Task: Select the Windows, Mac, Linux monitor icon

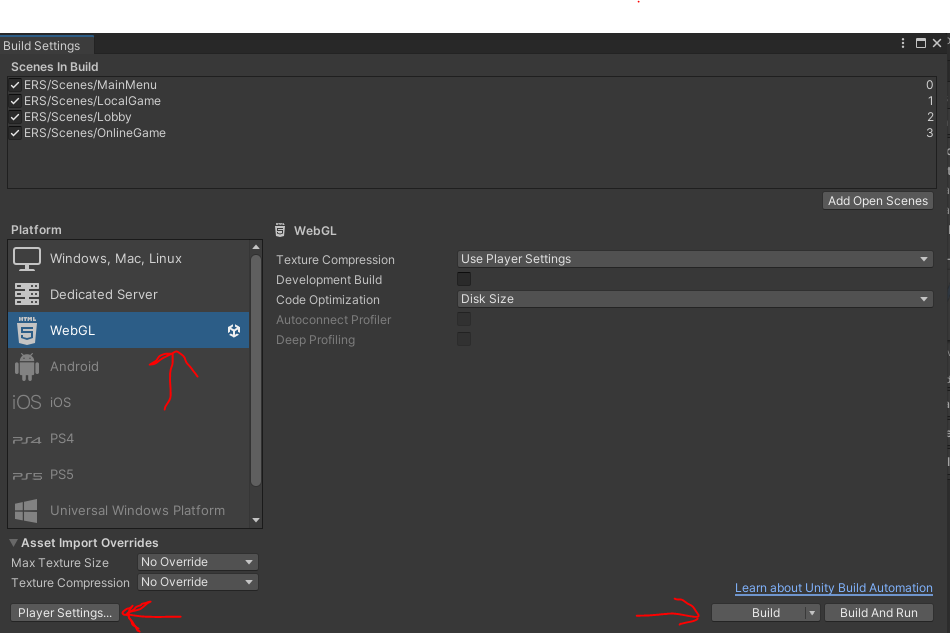Action: pos(27,259)
